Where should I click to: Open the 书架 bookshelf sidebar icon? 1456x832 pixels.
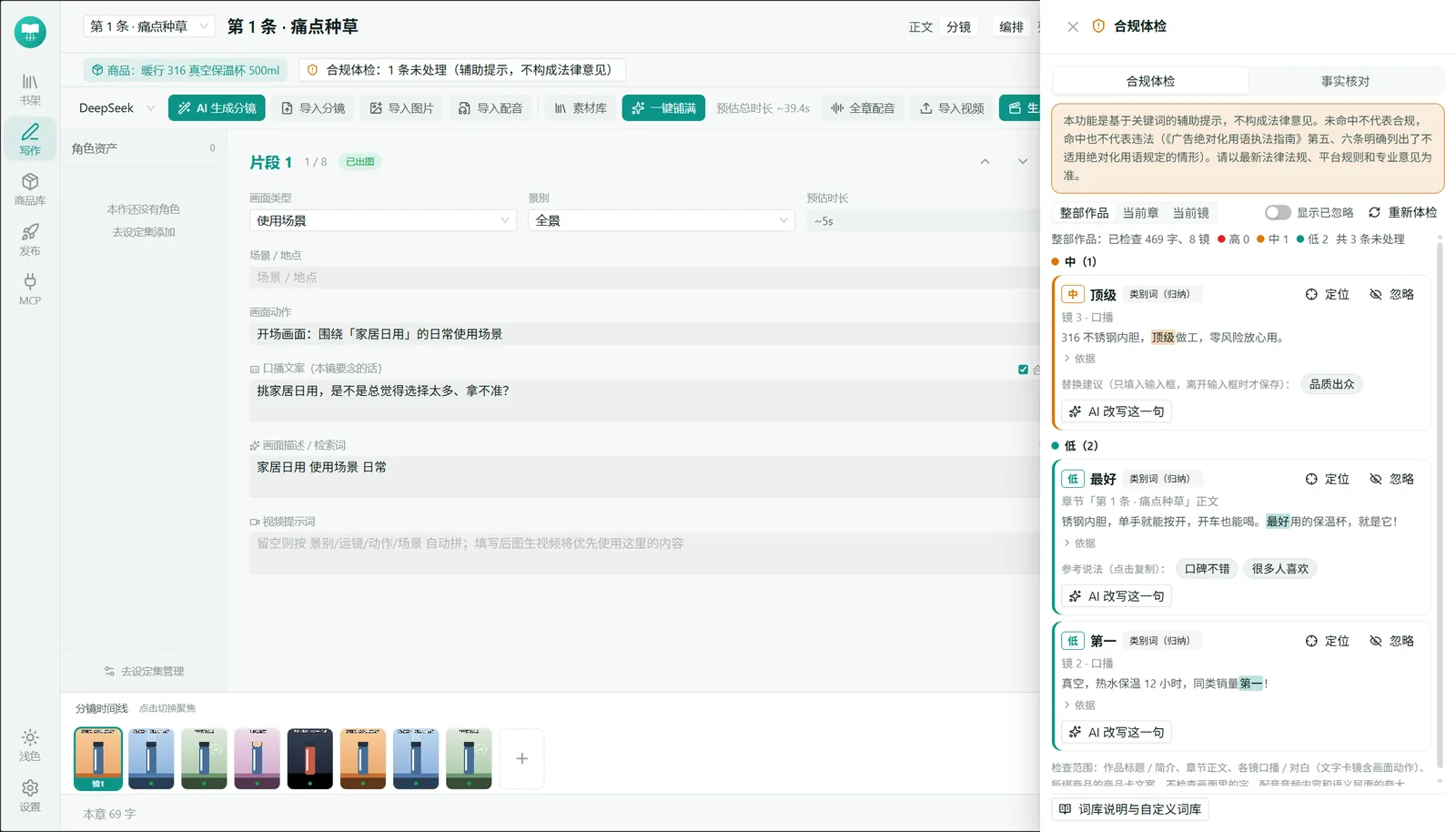[x=30, y=89]
